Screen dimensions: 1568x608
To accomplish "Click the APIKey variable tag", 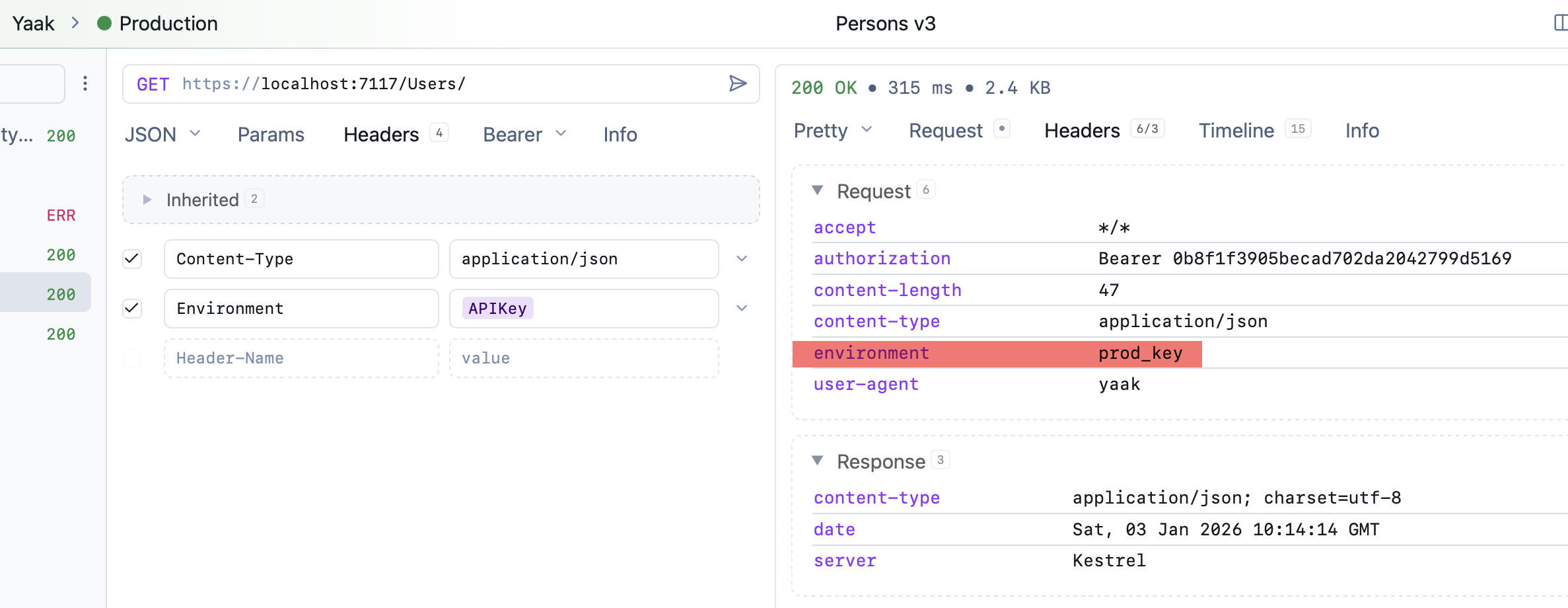I will point(497,309).
